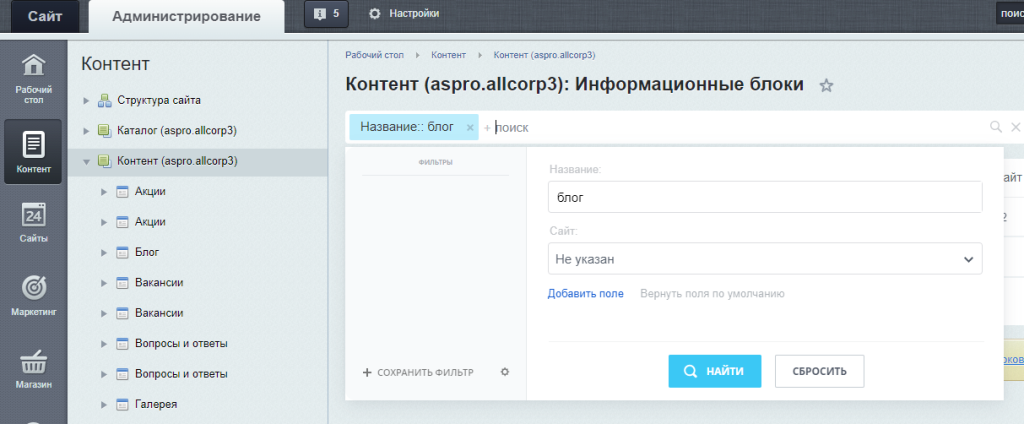Remove the Название: блог filter tag
1024x424 pixels.
tap(470, 128)
